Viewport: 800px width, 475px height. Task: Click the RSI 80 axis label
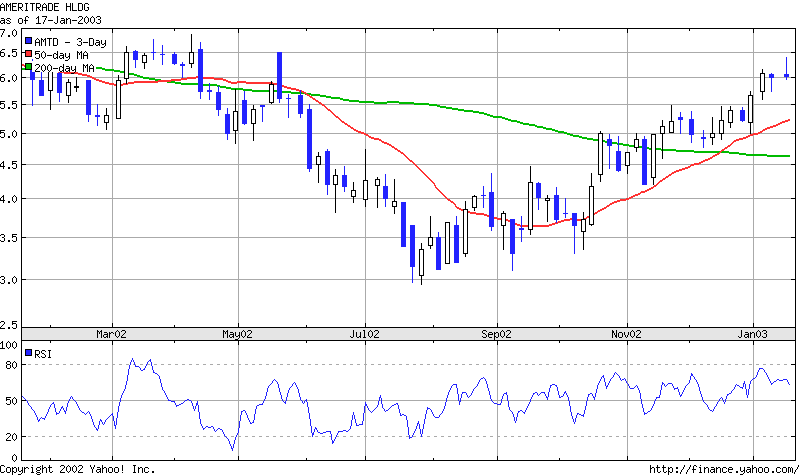(x=11, y=365)
